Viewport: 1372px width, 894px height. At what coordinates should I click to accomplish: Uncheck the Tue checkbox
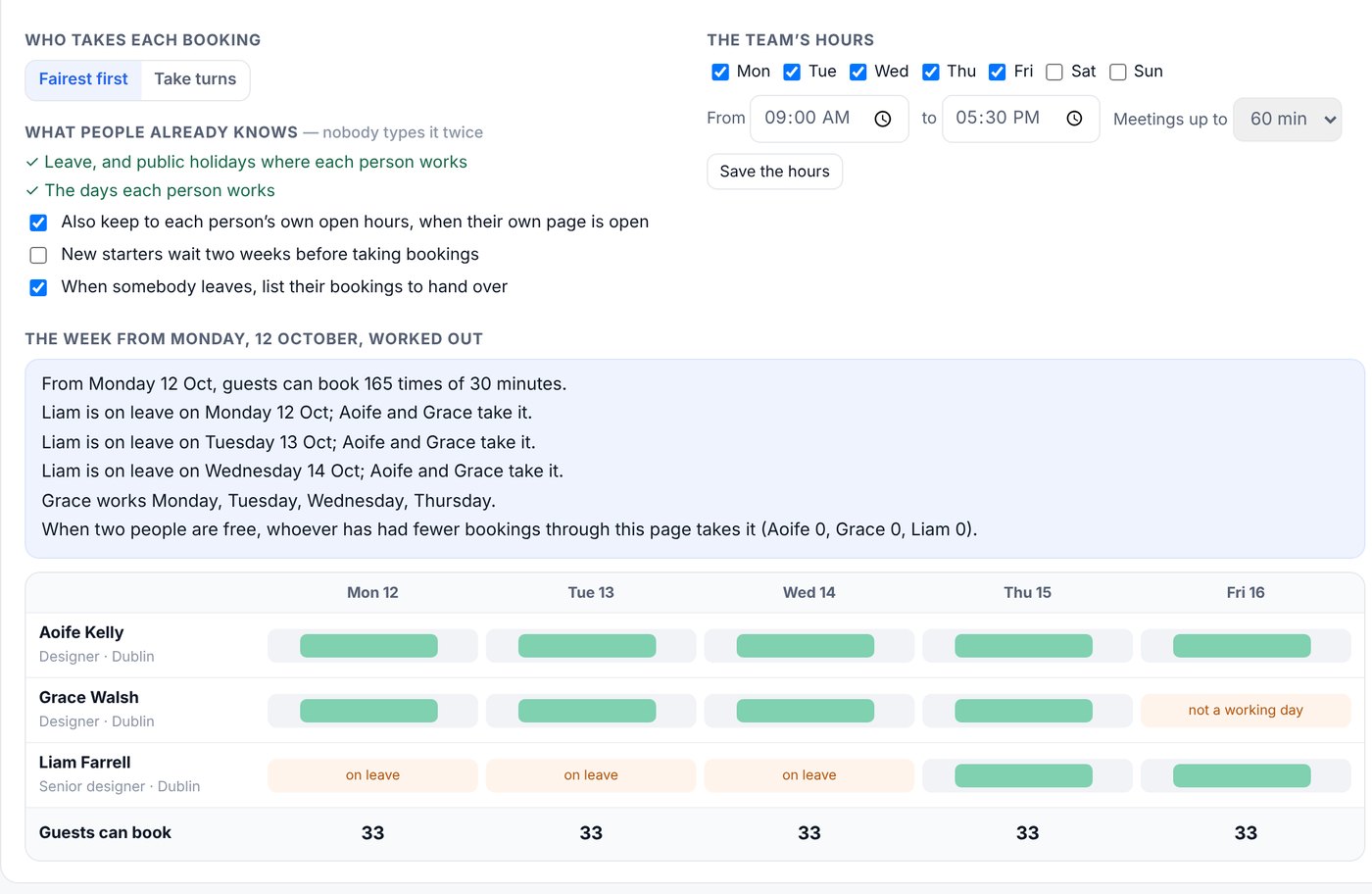792,72
